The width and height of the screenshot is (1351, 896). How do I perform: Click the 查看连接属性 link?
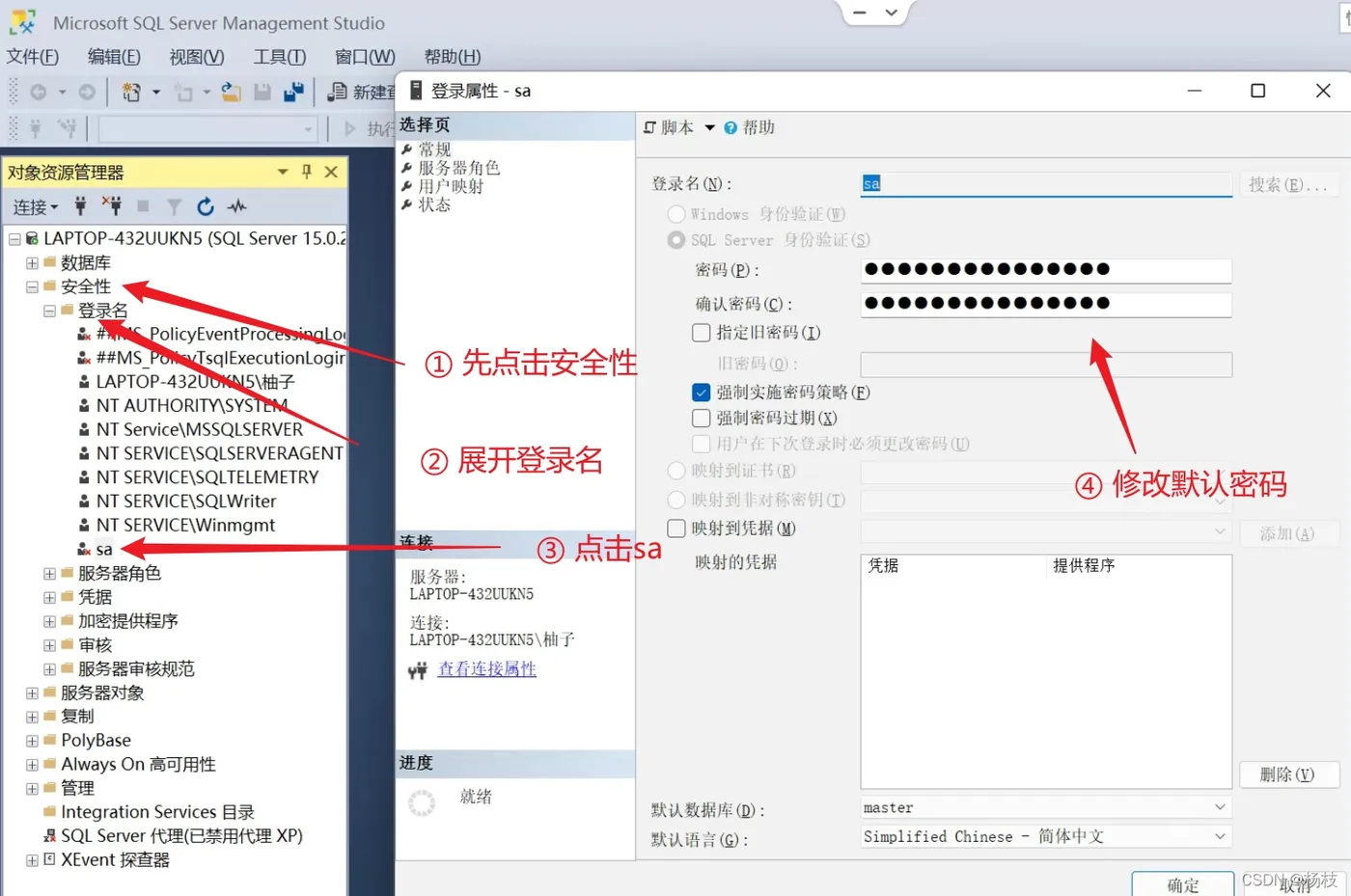tap(487, 669)
